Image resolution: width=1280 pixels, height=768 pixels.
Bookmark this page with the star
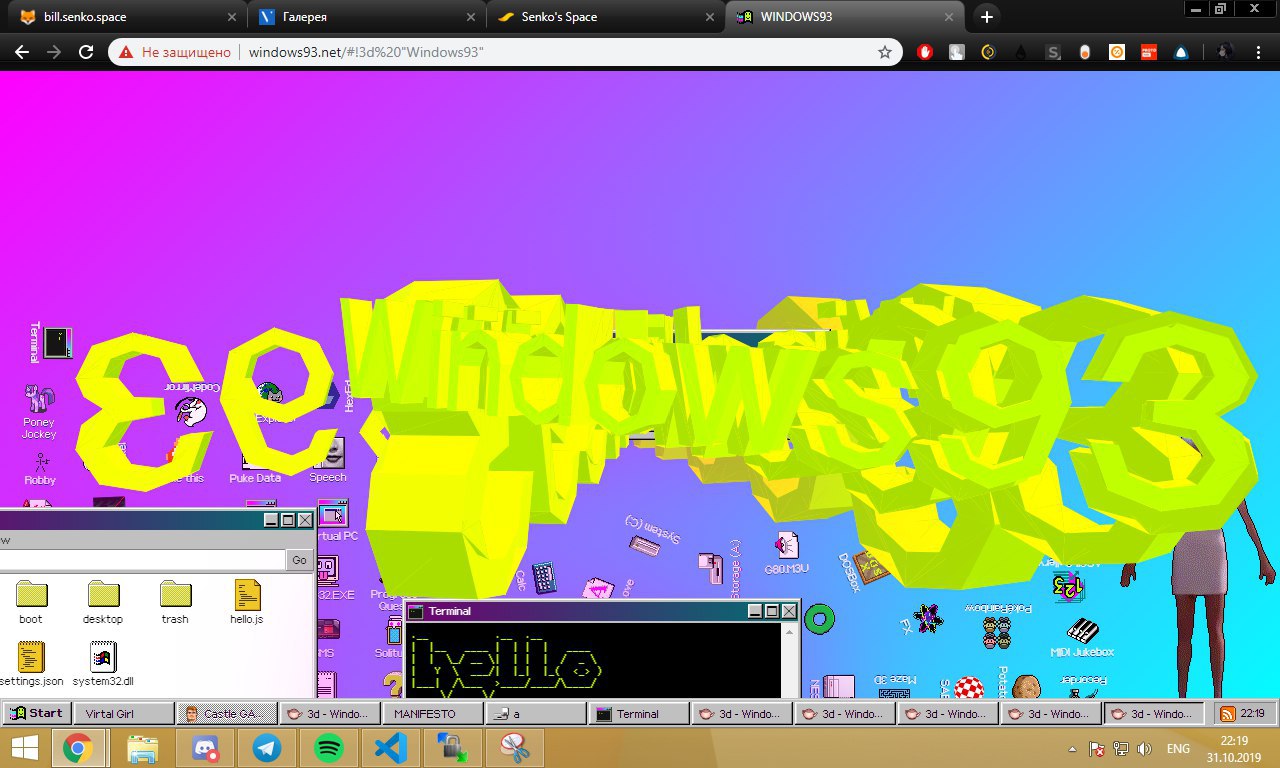884,52
